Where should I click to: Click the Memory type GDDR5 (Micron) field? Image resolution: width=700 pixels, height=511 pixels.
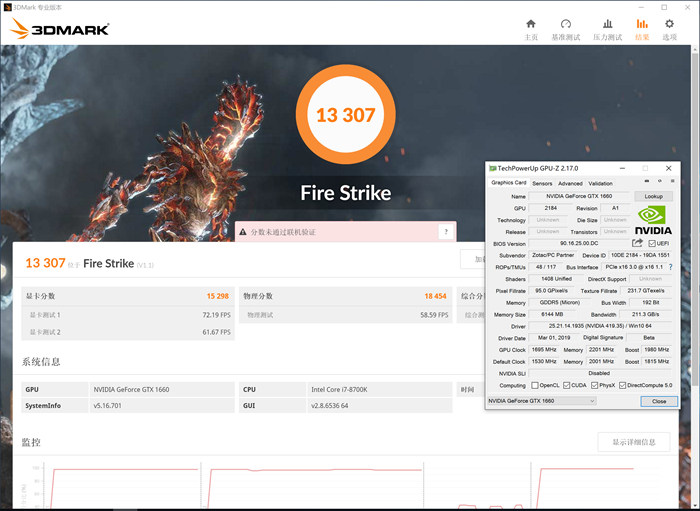click(560, 302)
